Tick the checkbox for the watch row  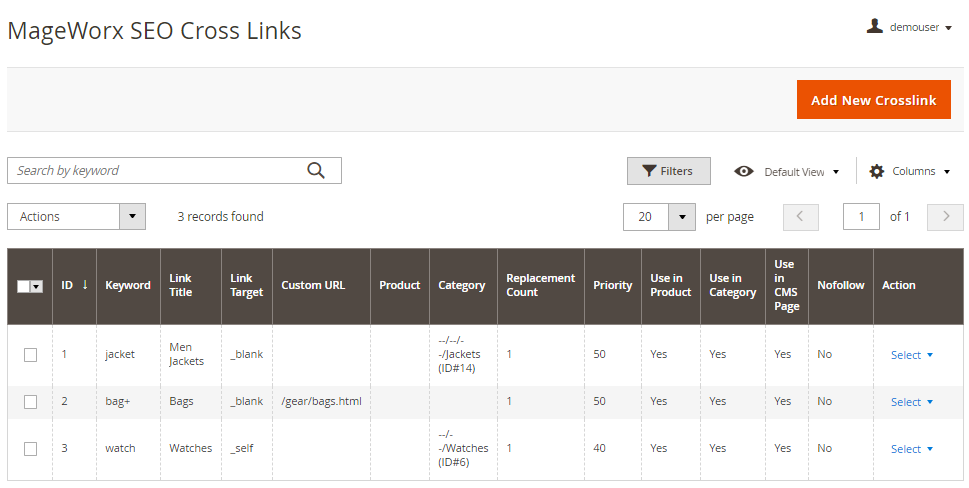30,449
